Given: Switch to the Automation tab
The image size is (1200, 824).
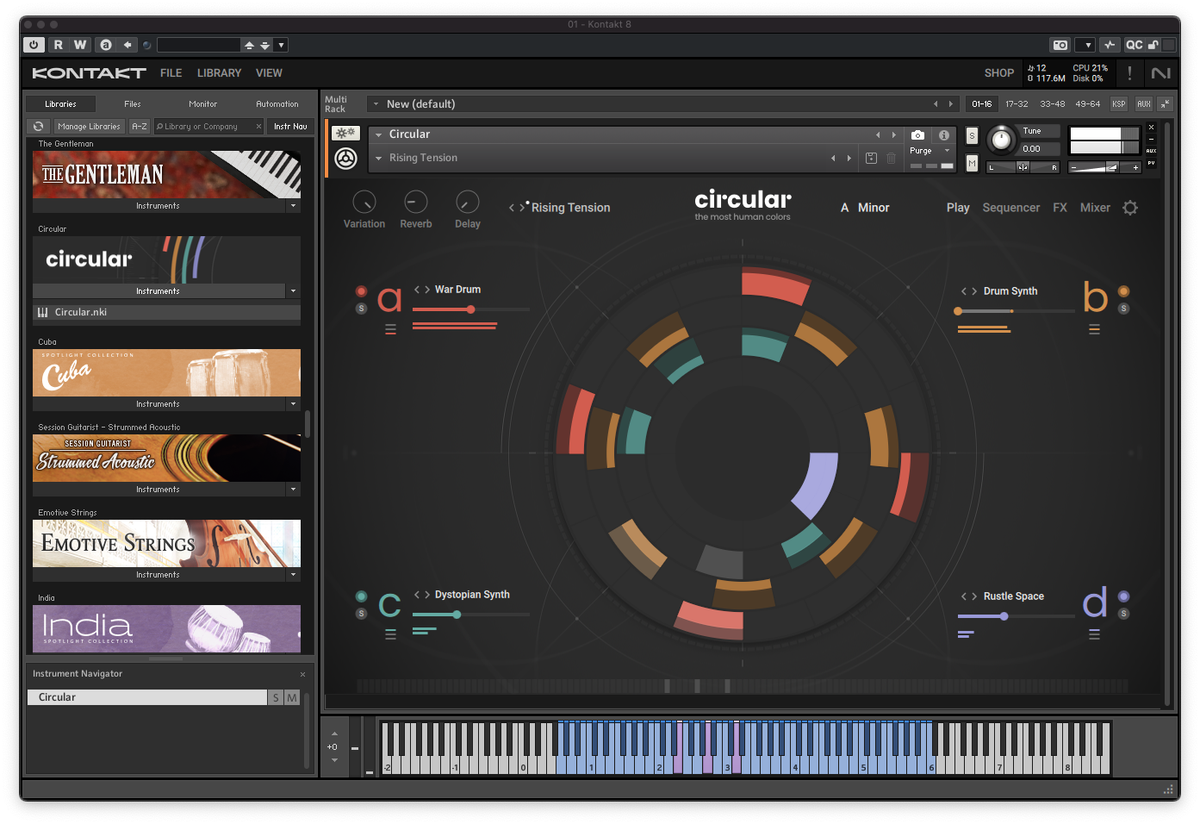Looking at the screenshot, I should (x=276, y=103).
